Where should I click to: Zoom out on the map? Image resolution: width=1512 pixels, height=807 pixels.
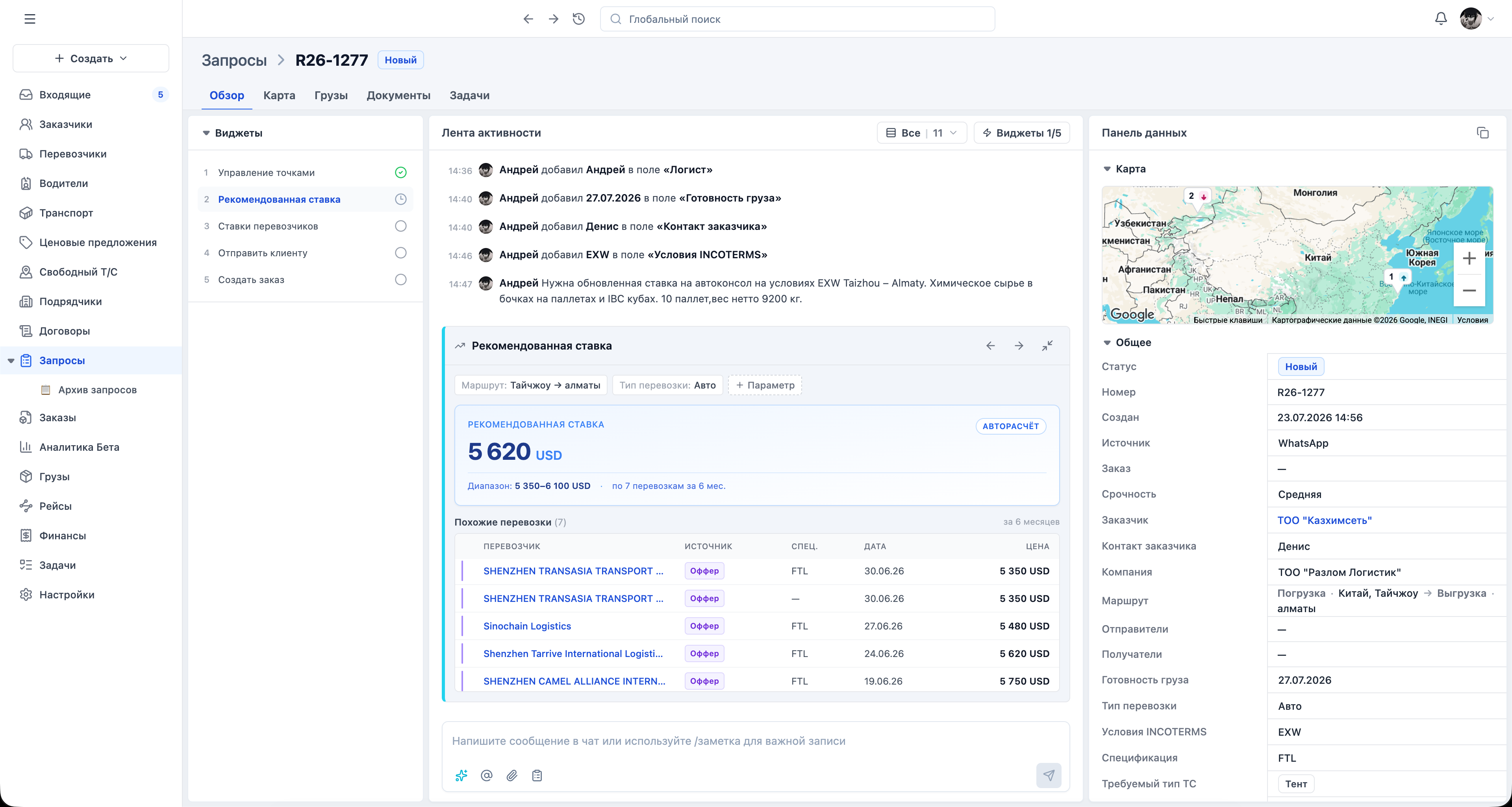[x=1469, y=290]
